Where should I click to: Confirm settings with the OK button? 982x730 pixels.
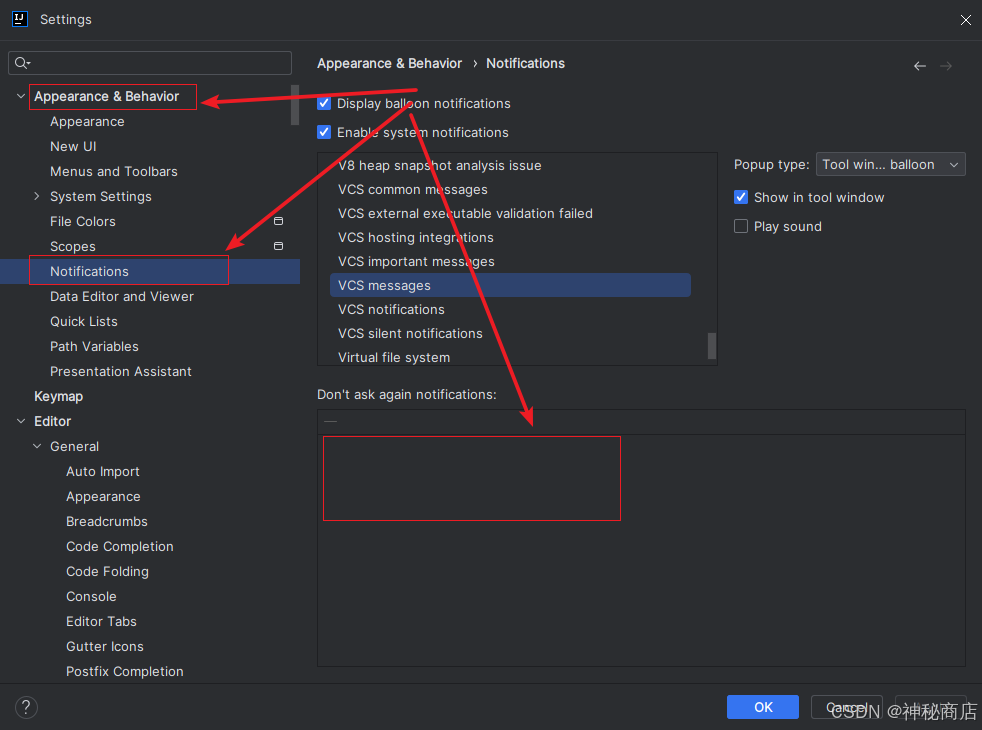pos(763,707)
